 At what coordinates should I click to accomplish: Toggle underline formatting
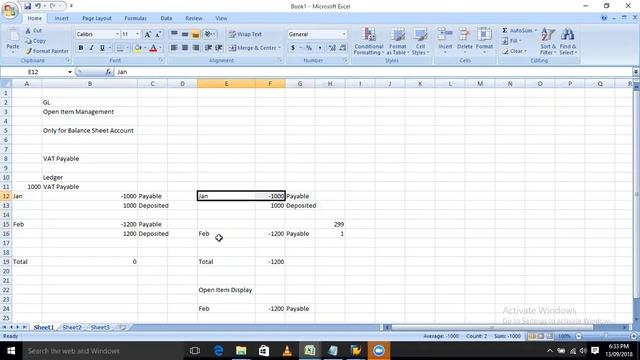[102, 48]
